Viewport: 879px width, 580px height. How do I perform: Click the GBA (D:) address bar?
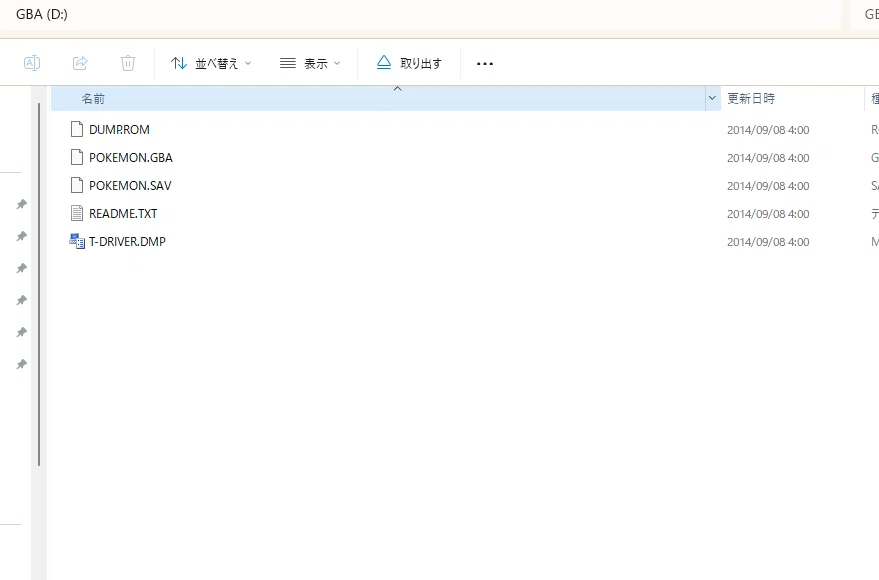pyautogui.click(x=420, y=14)
